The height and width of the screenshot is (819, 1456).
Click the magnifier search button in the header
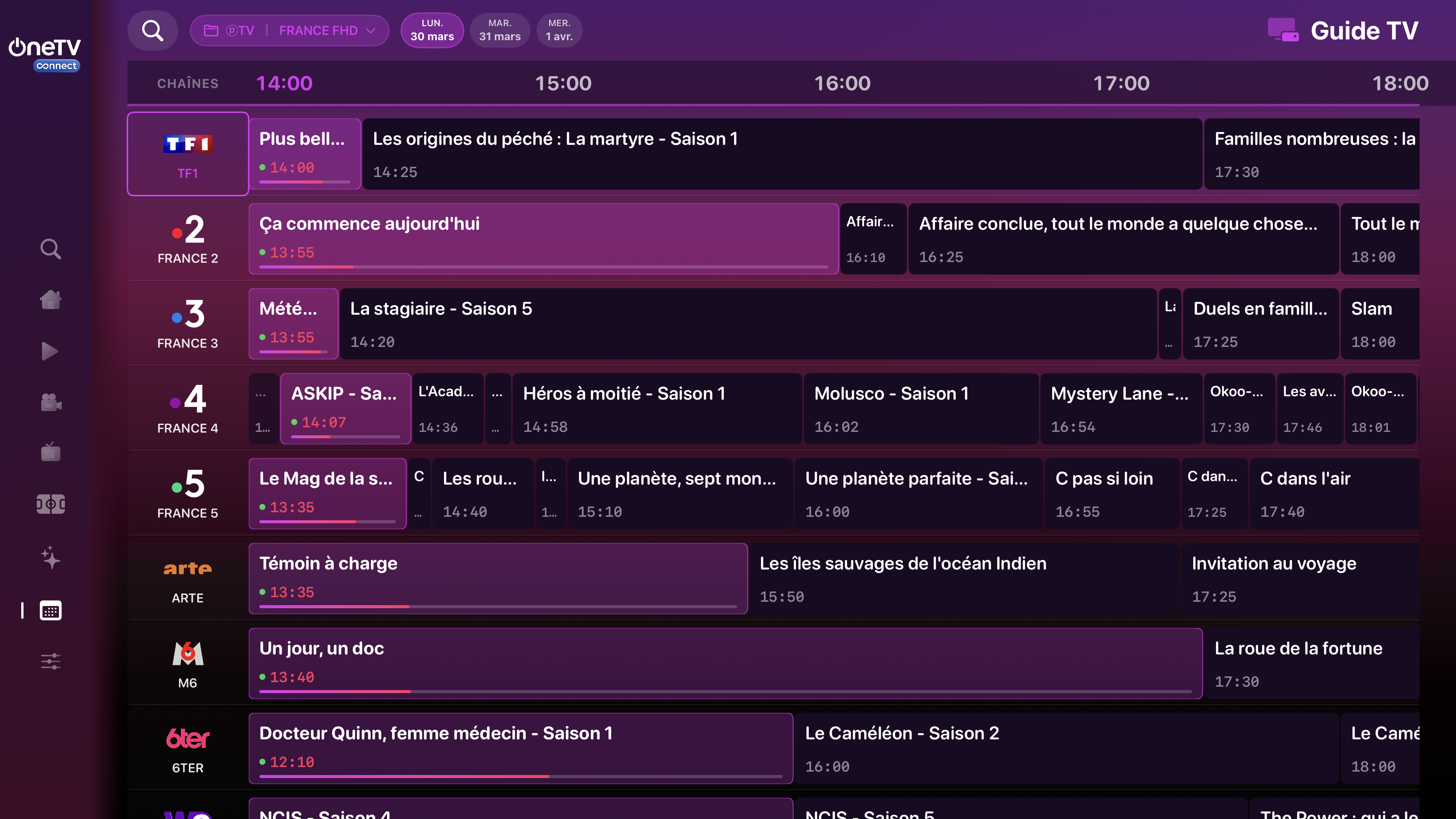[152, 30]
